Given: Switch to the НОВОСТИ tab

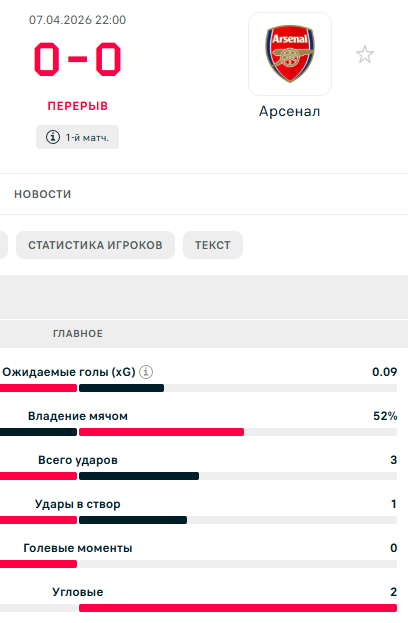Looking at the screenshot, I should tap(43, 194).
